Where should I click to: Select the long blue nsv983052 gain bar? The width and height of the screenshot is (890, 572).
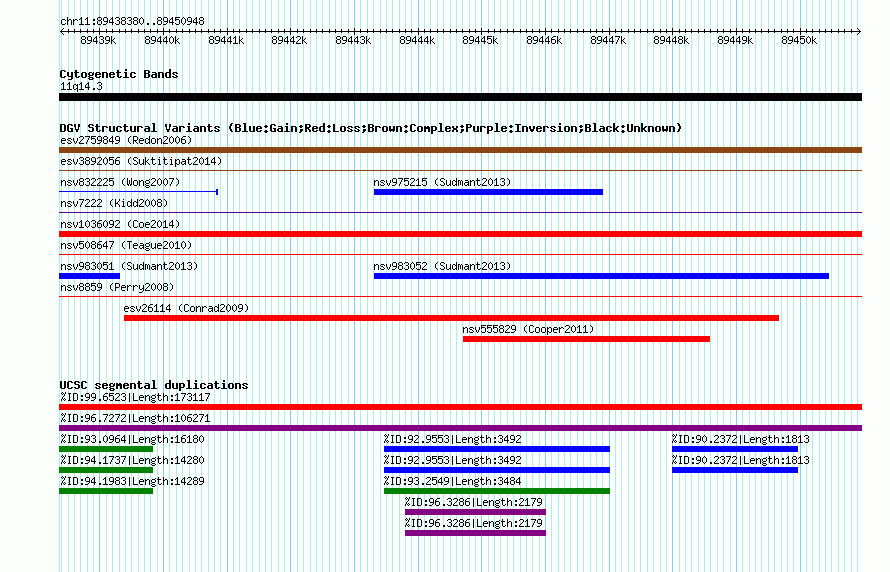601,276
